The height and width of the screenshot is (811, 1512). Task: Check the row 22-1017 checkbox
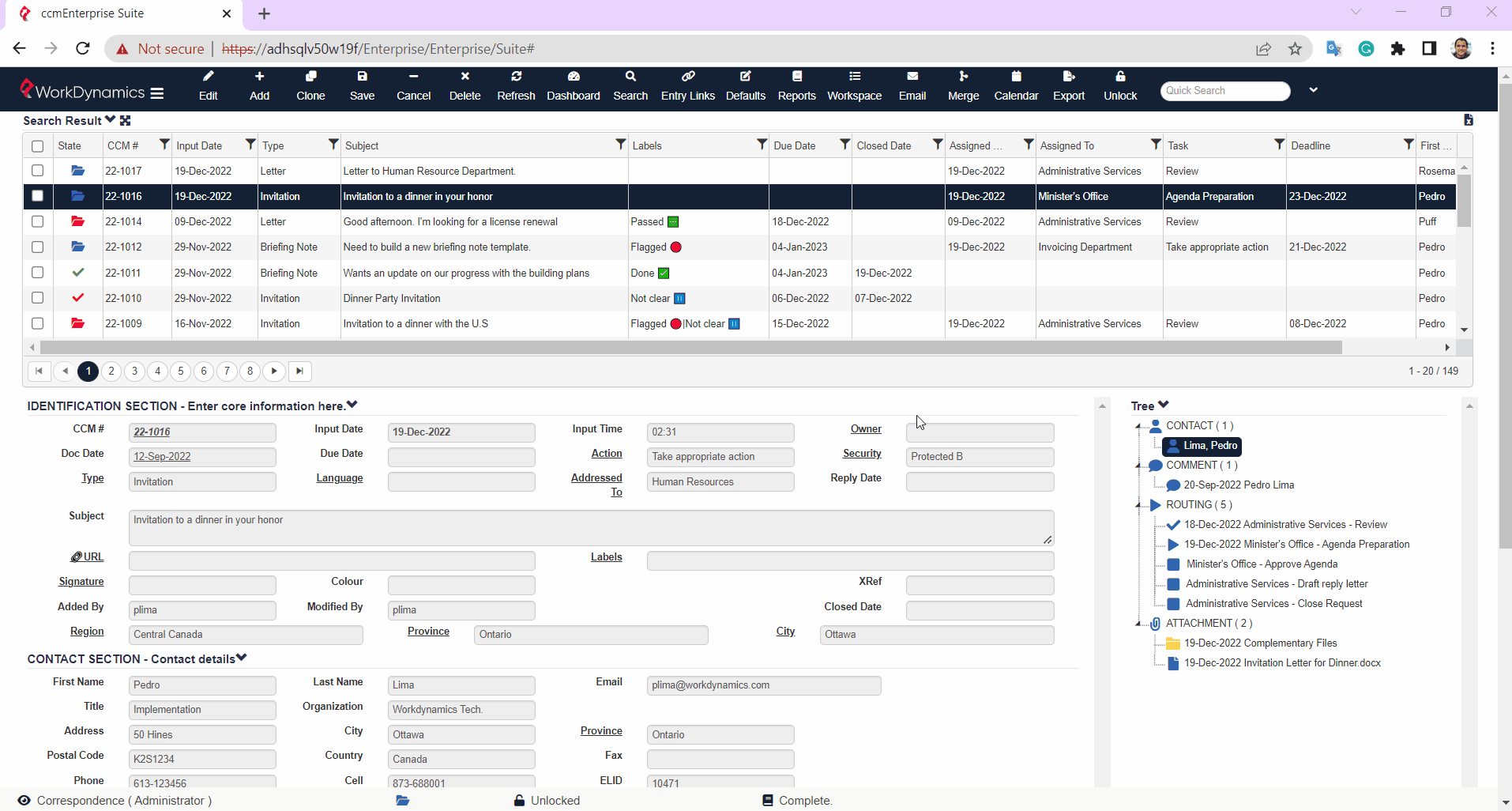pos(37,171)
